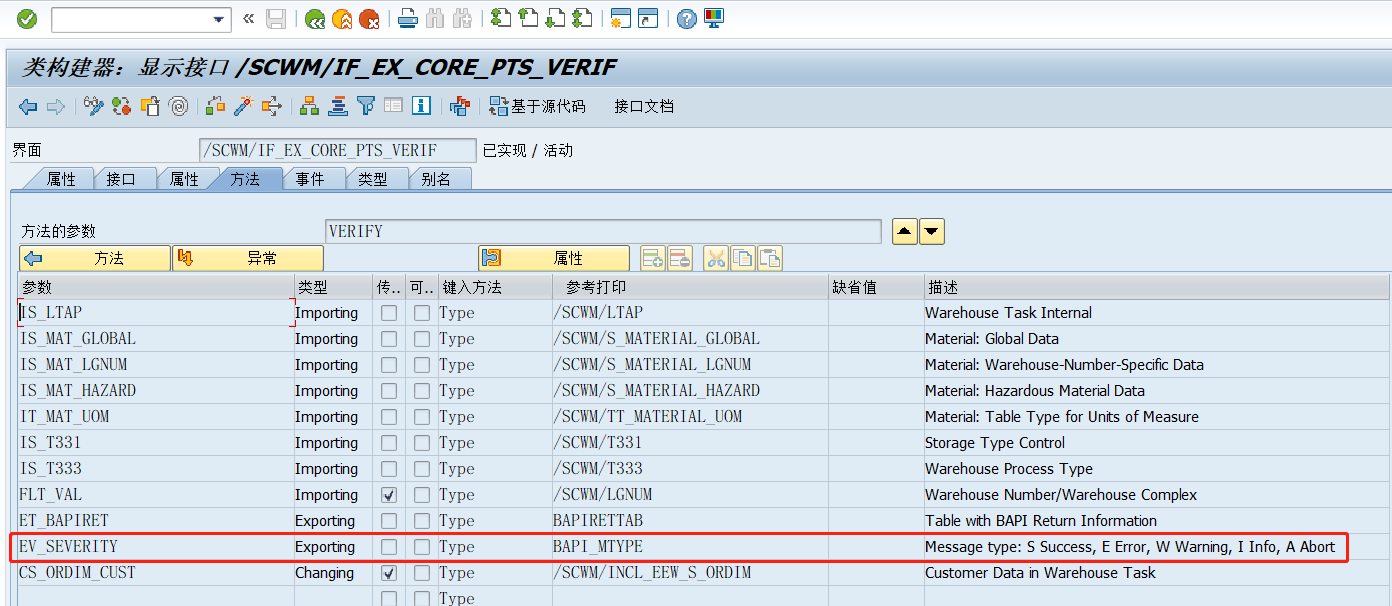
Task: Click the down arrow beside VERIFY method
Action: [x=932, y=231]
